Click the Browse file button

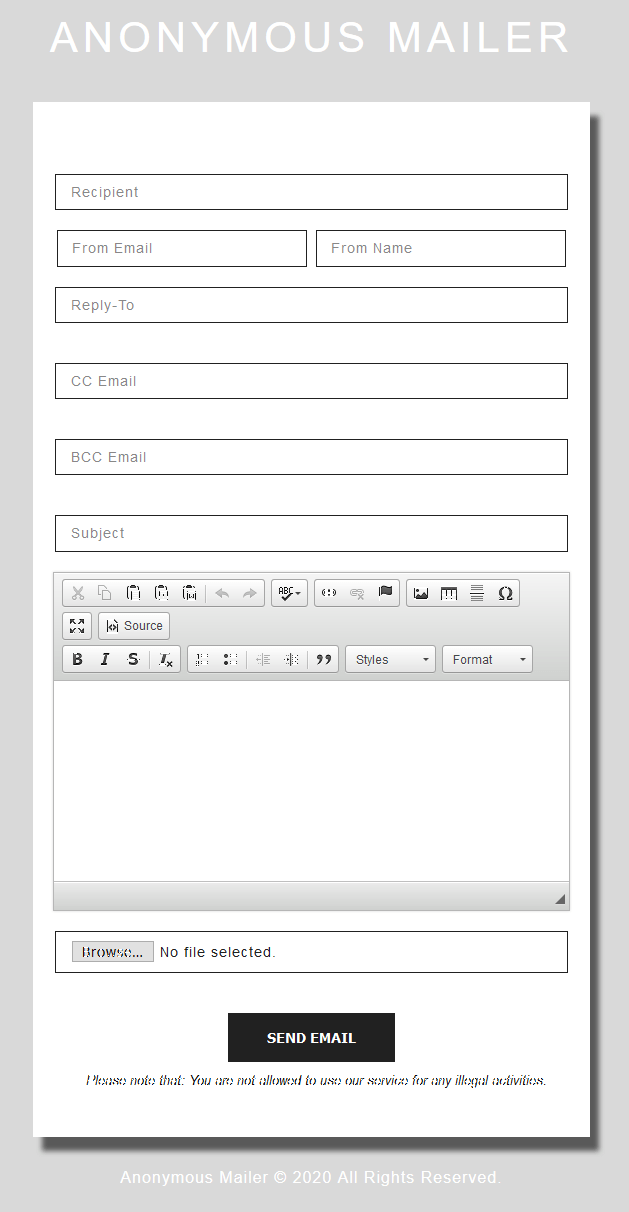click(113, 952)
